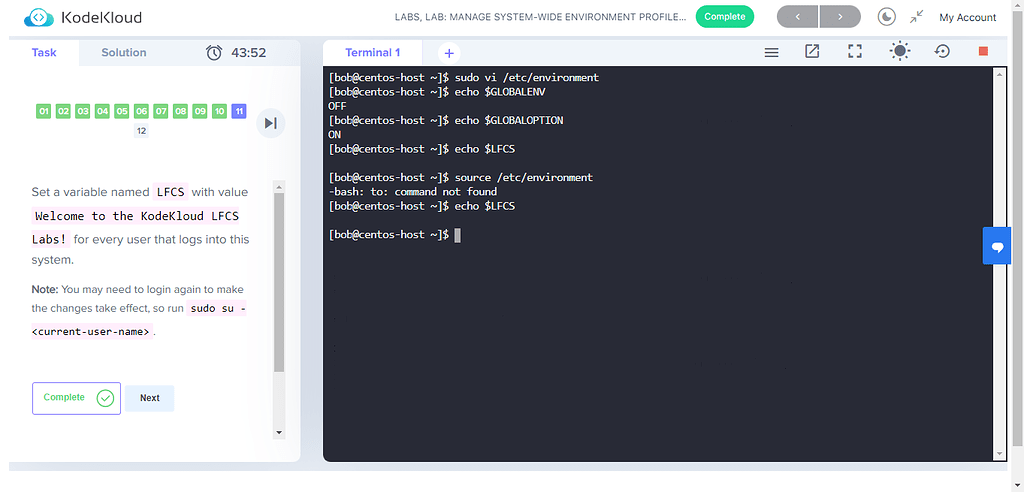Toggle dark mode moon icon
This screenshot has width=1024, height=492.
point(886,17)
